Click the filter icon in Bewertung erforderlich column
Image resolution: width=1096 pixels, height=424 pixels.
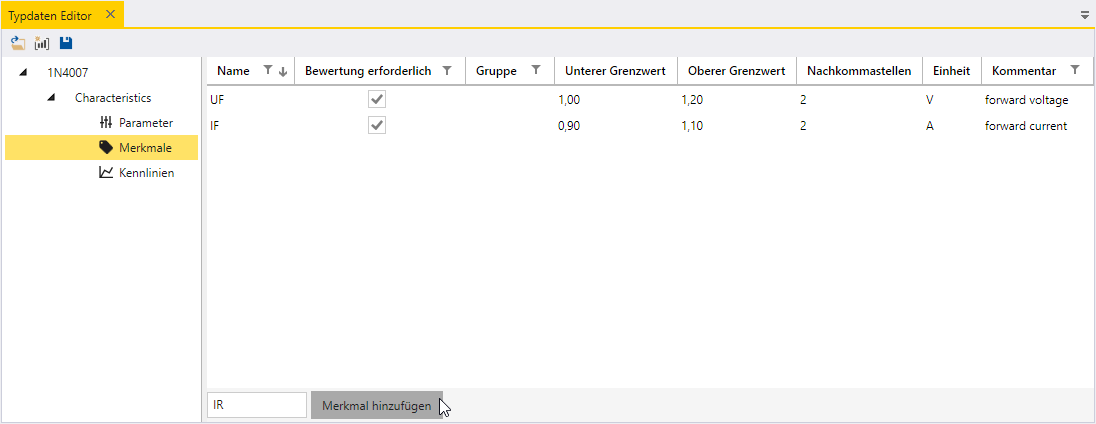point(447,71)
